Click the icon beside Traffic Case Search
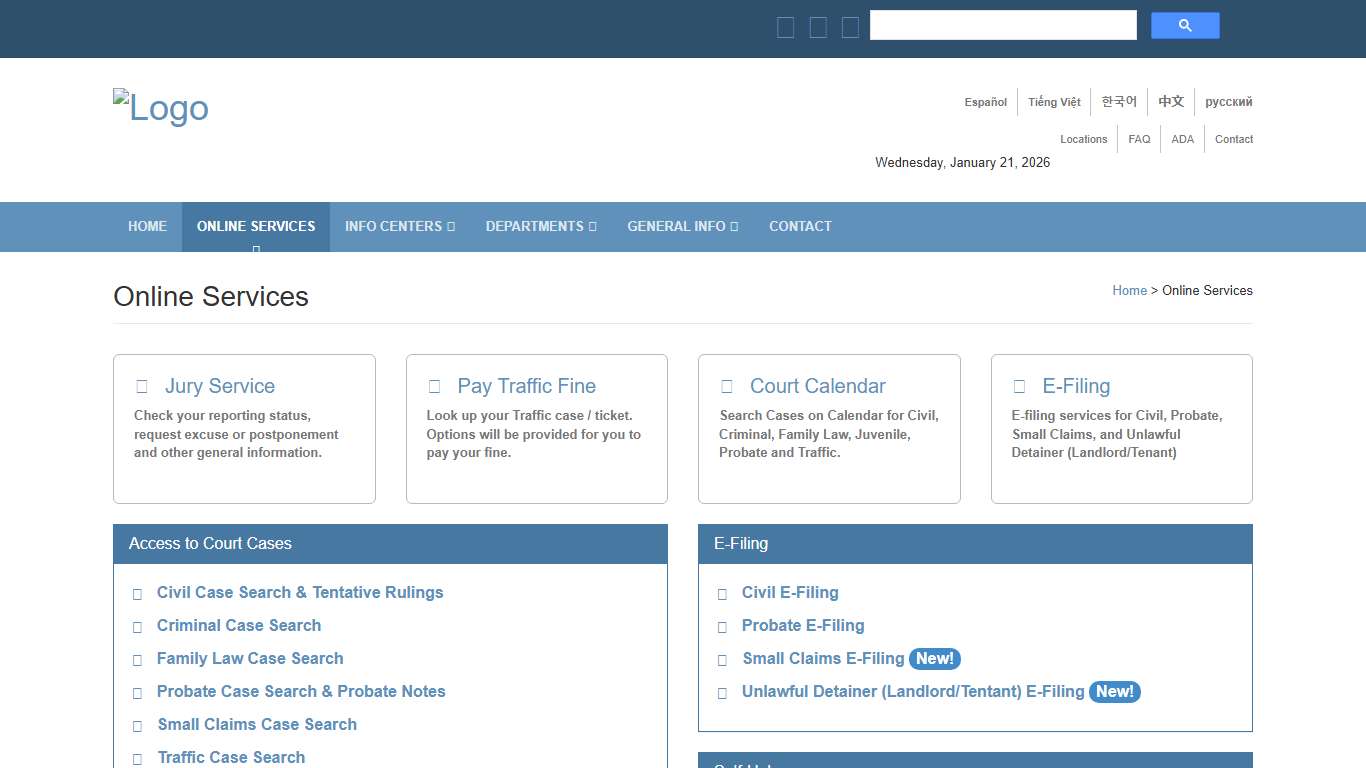Viewport: 1366px width, 768px height. pos(137,758)
